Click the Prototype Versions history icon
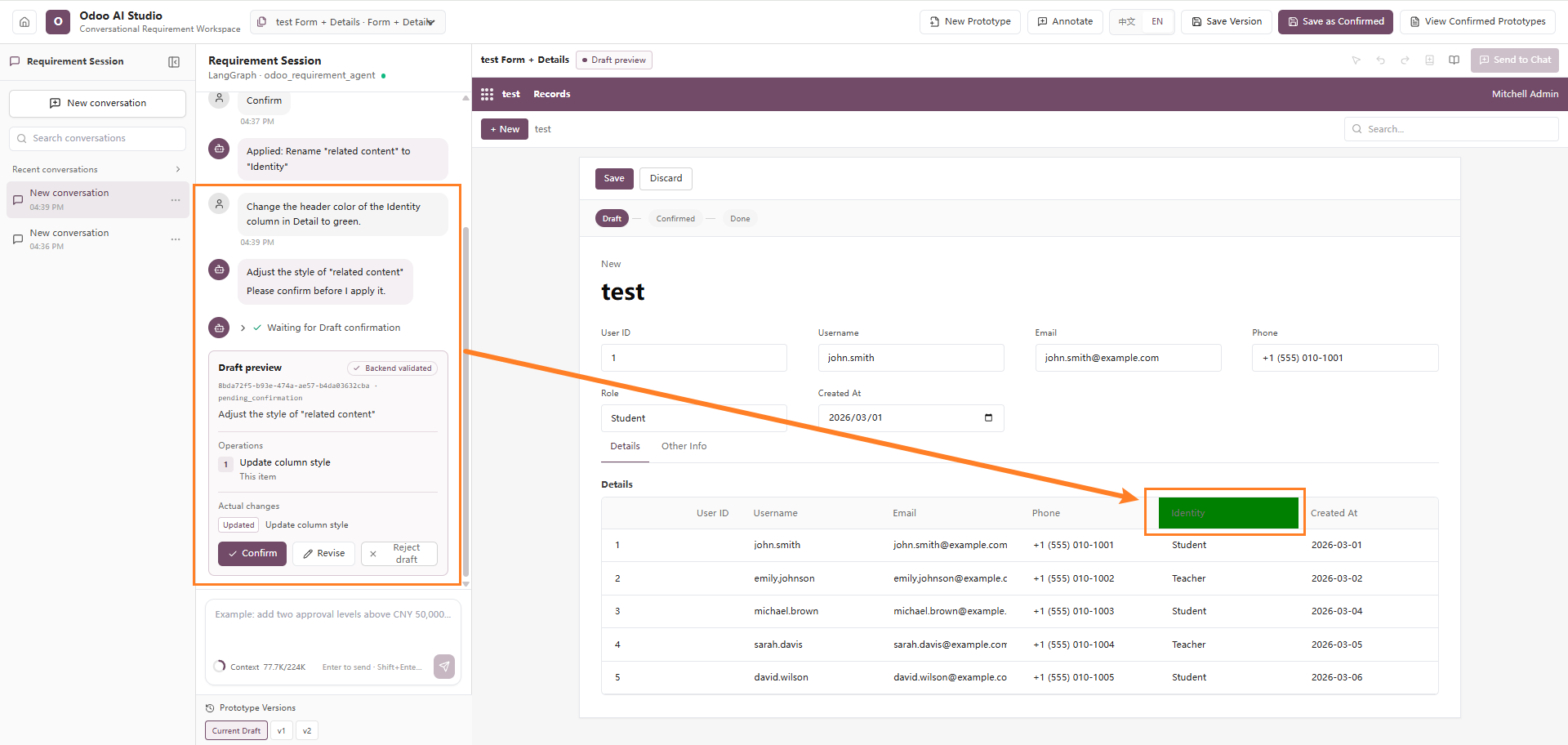 (210, 708)
